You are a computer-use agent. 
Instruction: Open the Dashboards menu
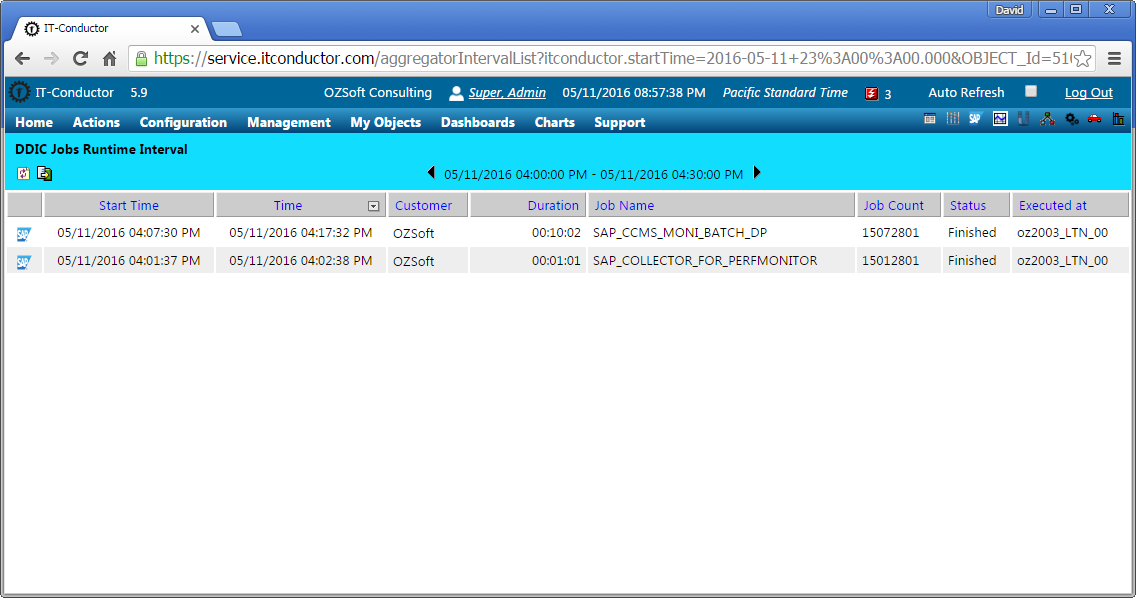[x=477, y=122]
